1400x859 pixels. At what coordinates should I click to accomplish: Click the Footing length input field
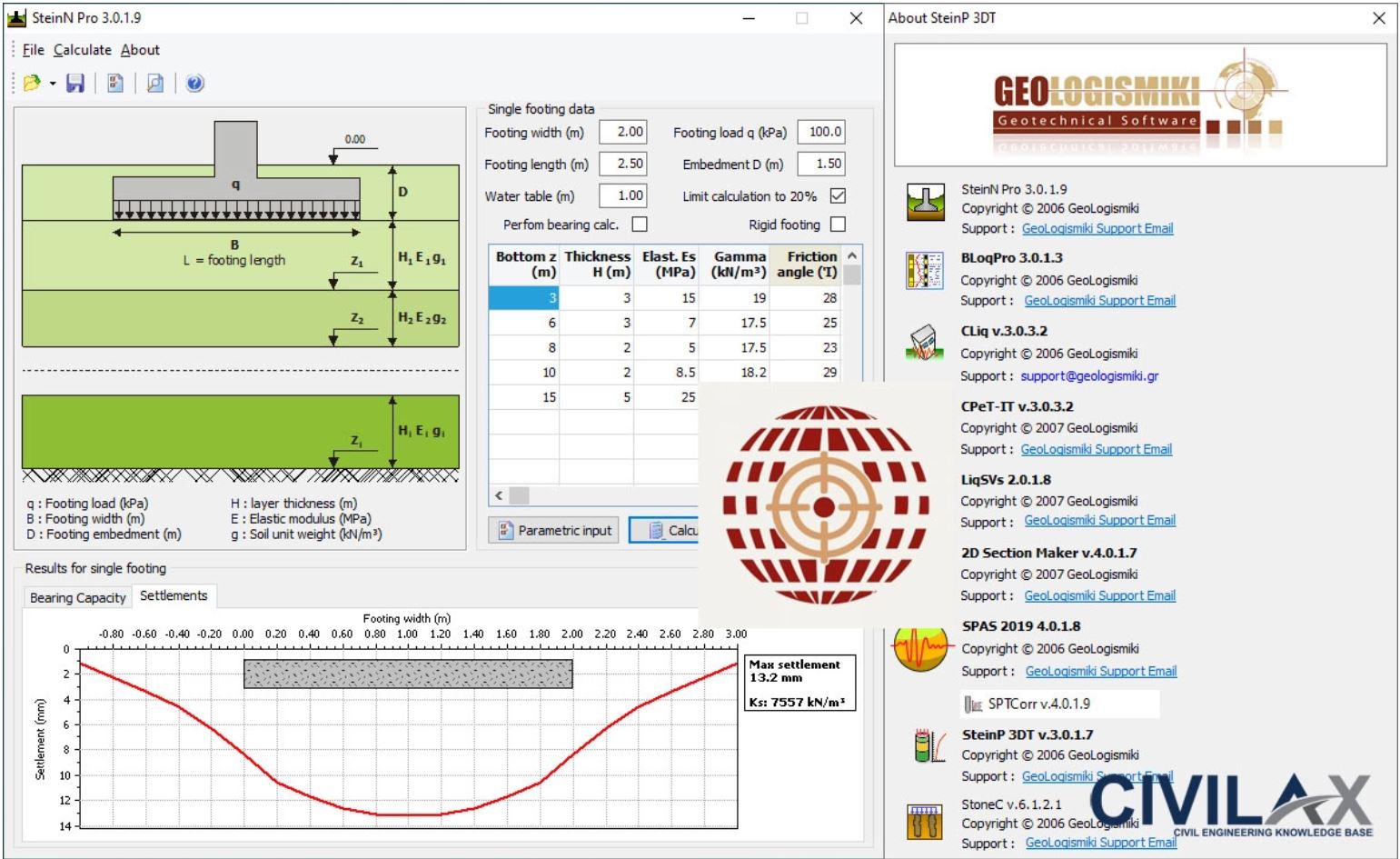click(x=622, y=164)
